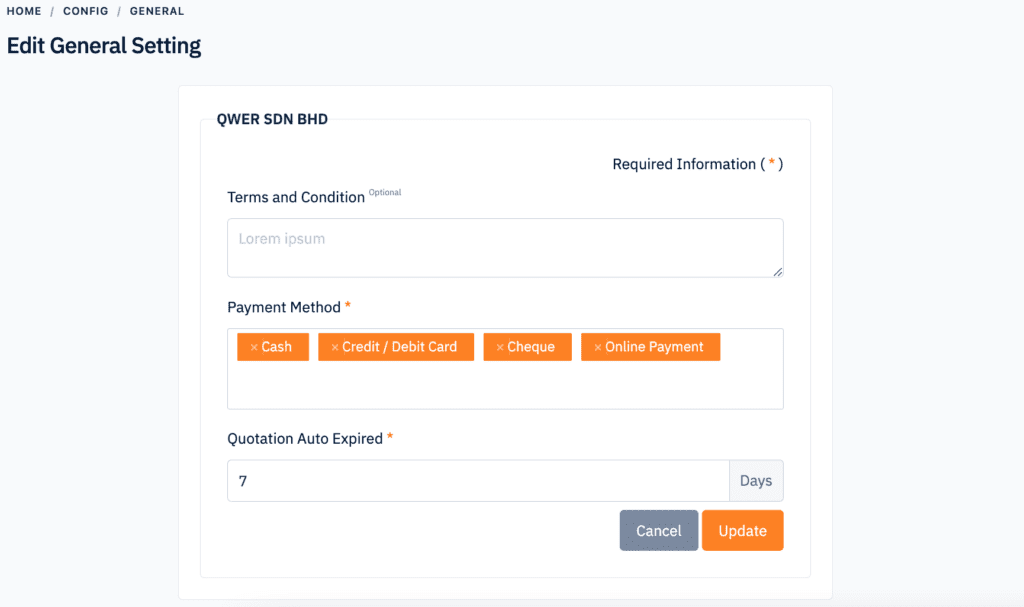Go to HOME breadcrumb
The height and width of the screenshot is (607, 1024).
tap(24, 11)
